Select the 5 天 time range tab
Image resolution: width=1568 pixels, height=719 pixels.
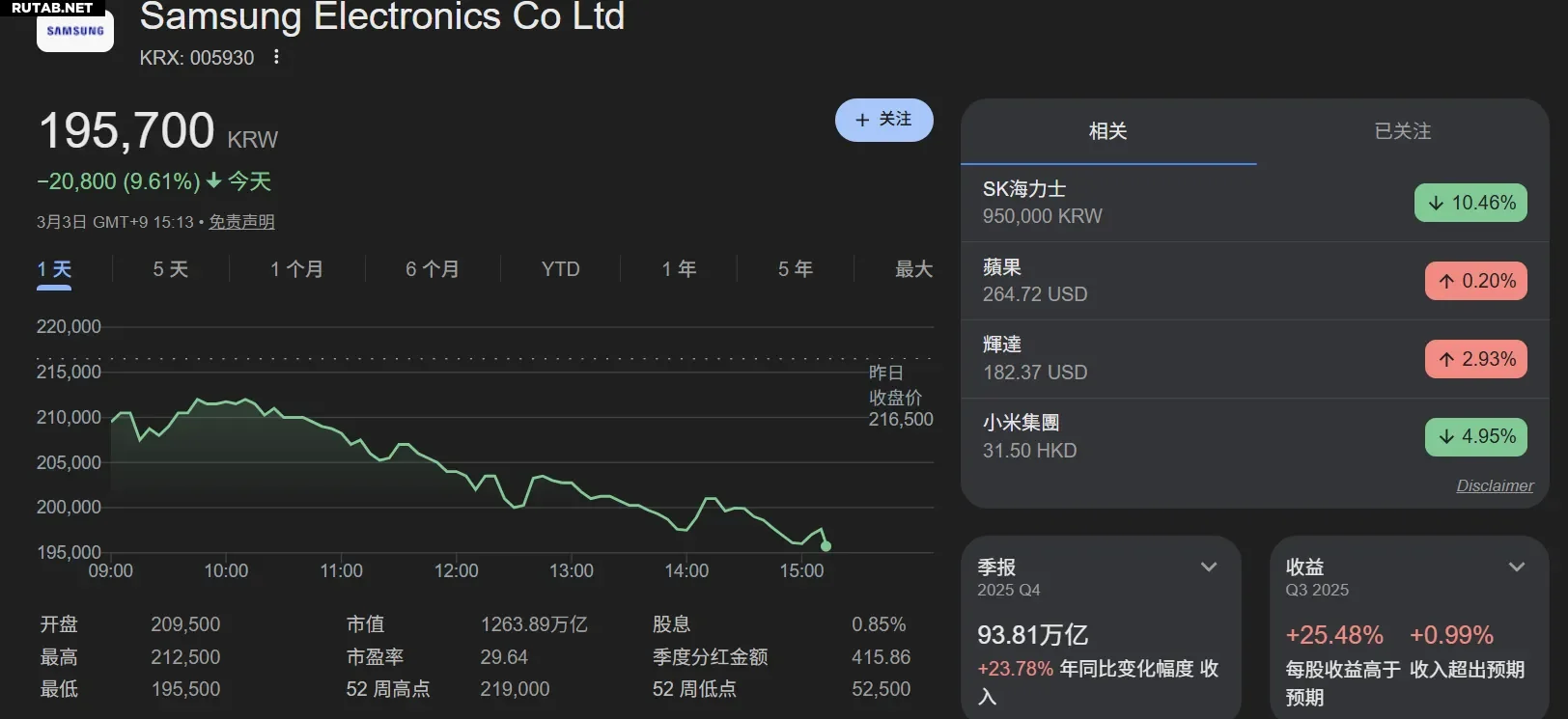[170, 269]
